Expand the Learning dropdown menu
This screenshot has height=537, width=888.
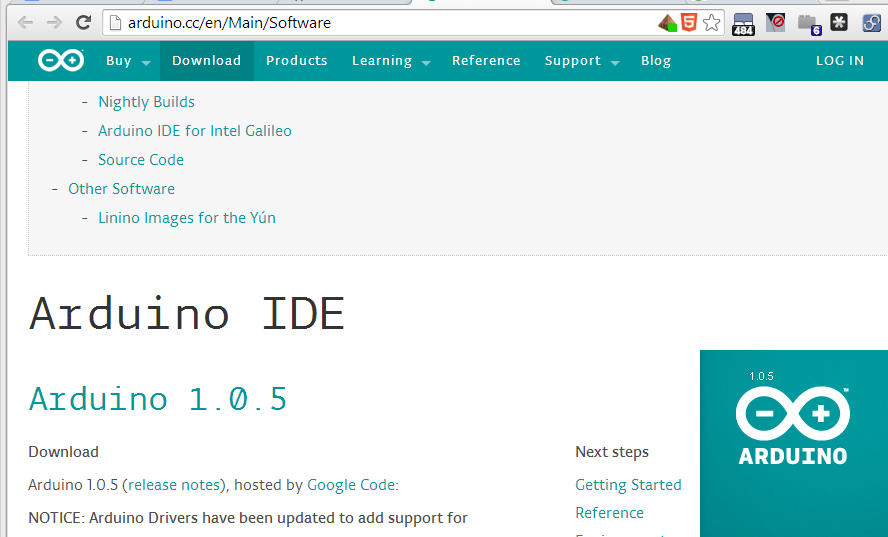[x=390, y=61]
